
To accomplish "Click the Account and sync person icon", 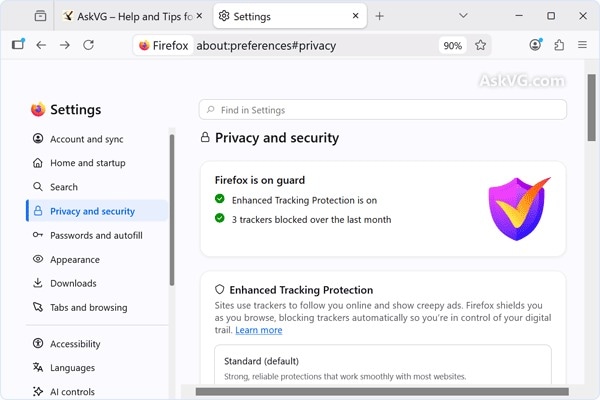I will (38, 139).
